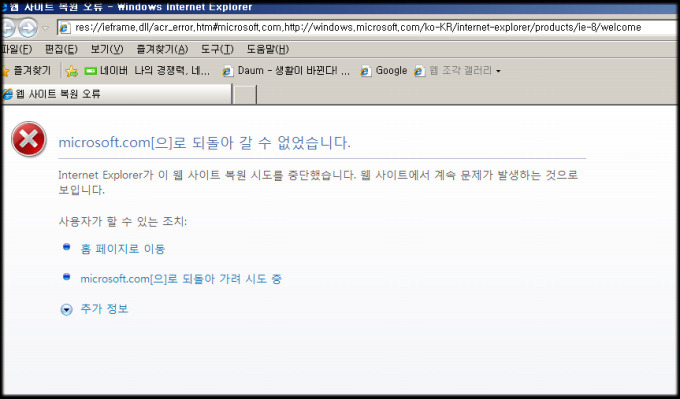Click the 추가 정보 text link
Image resolution: width=680 pixels, height=399 pixels.
point(104,309)
